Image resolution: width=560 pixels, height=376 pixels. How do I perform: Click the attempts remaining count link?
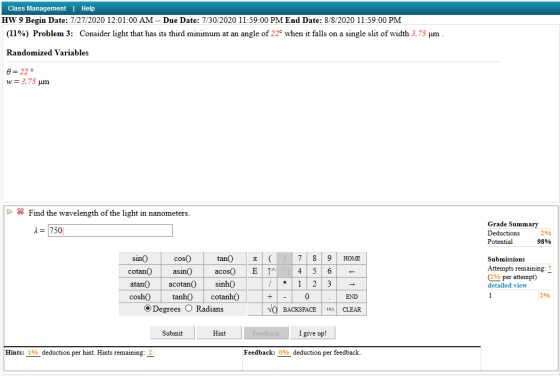coord(550,268)
